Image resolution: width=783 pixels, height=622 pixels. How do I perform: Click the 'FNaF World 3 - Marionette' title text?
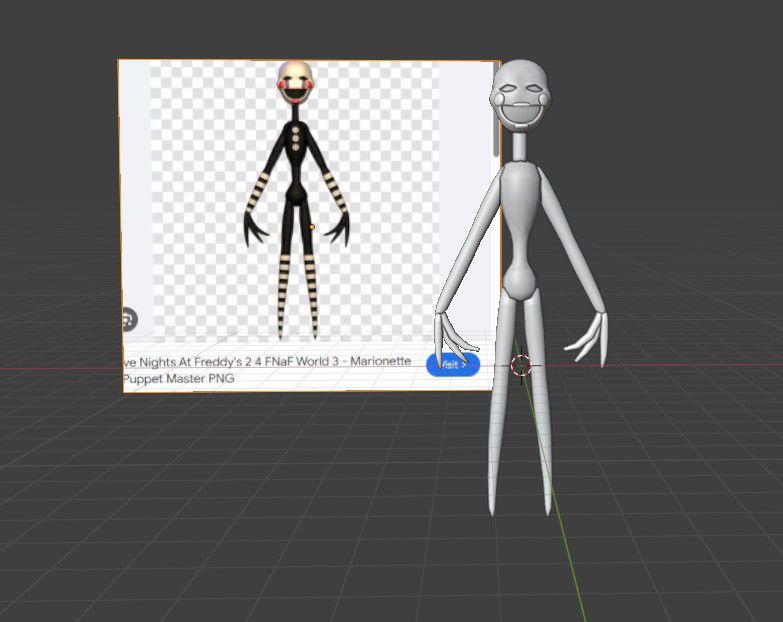tap(338, 361)
